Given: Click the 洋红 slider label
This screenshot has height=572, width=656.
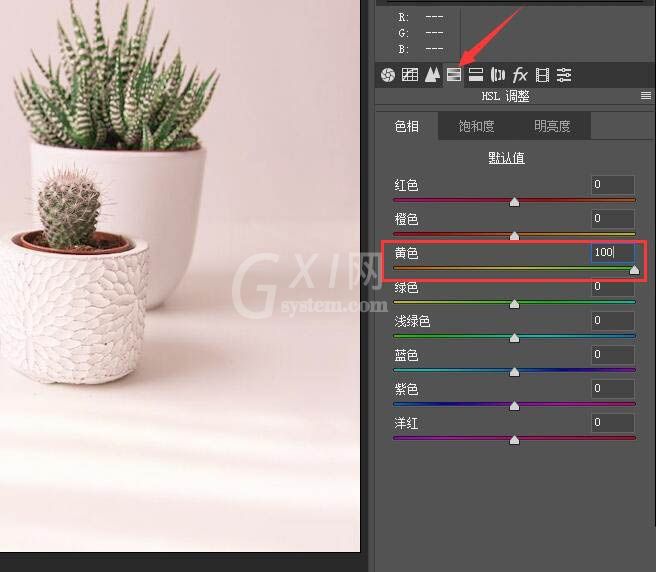Looking at the screenshot, I should pos(406,423).
